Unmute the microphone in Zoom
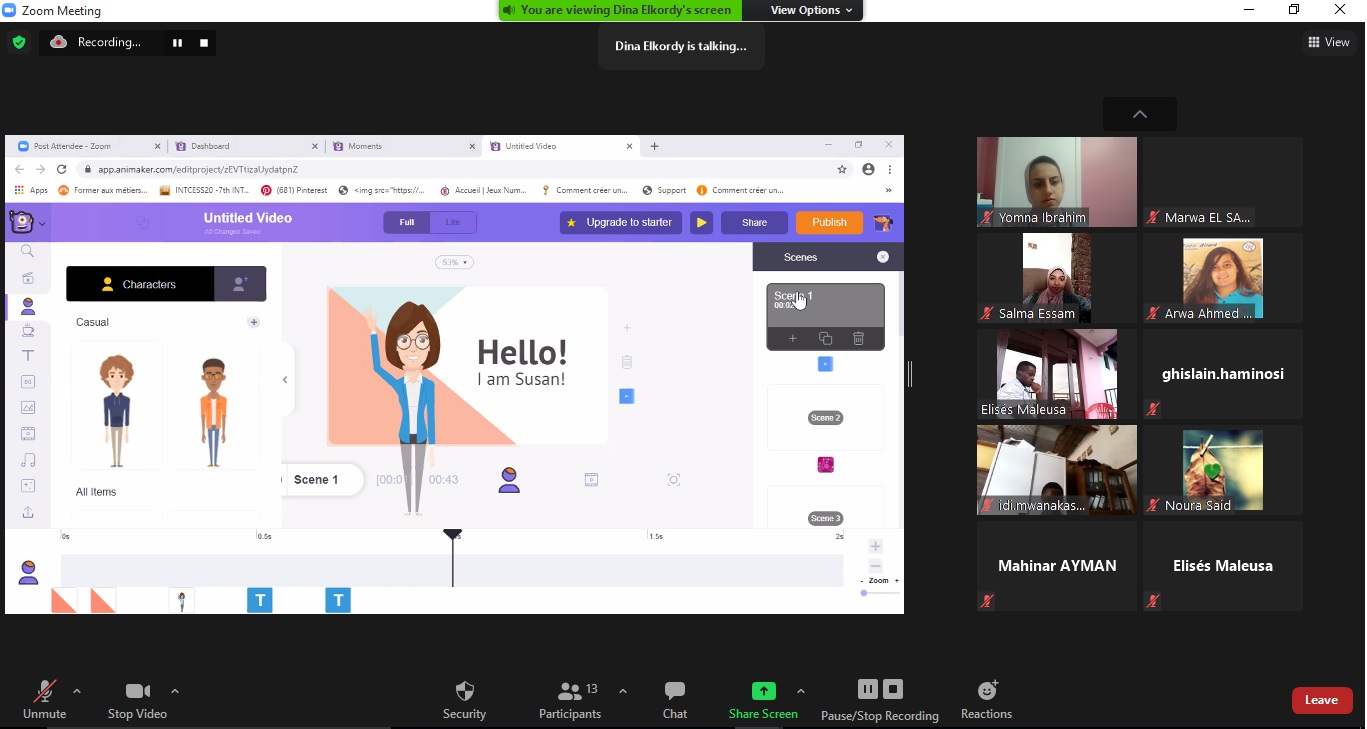 pos(44,699)
